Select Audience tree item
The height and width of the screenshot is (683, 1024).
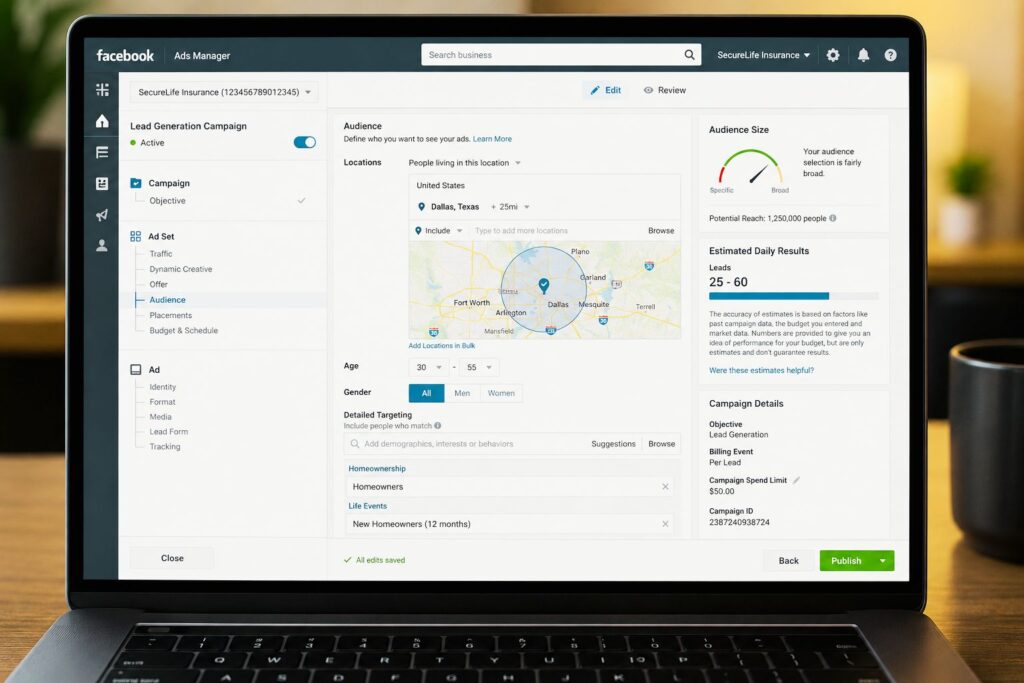167,300
